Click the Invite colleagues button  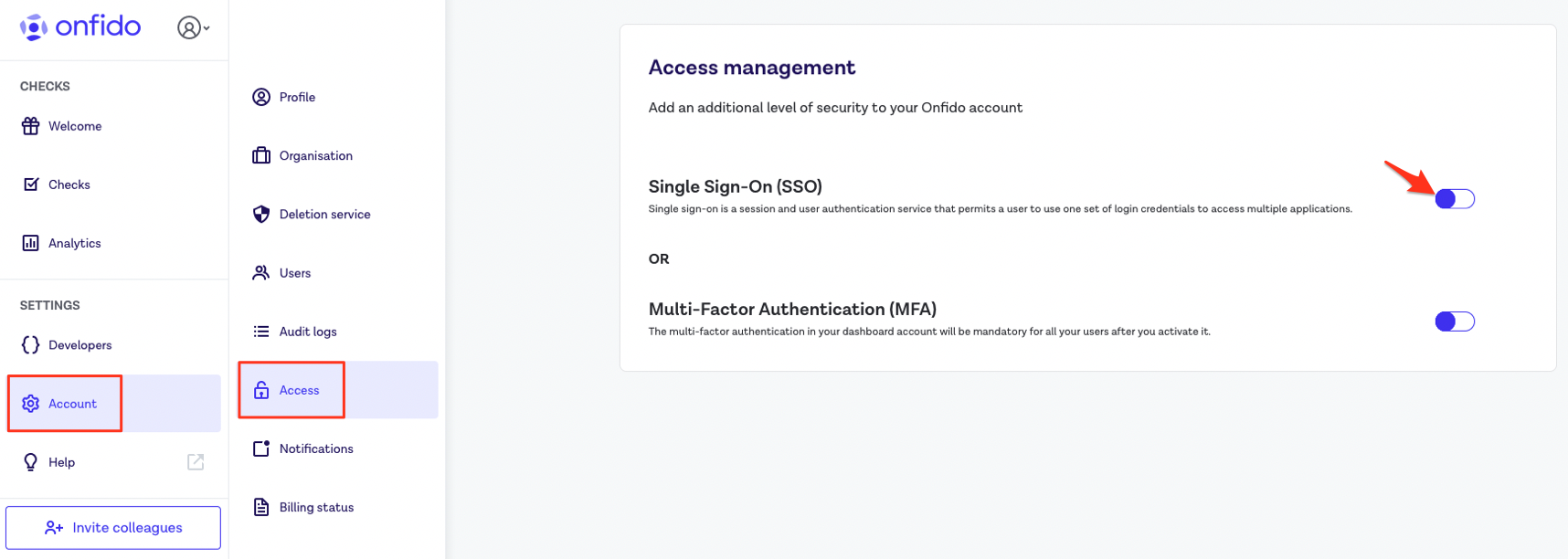pos(113,528)
